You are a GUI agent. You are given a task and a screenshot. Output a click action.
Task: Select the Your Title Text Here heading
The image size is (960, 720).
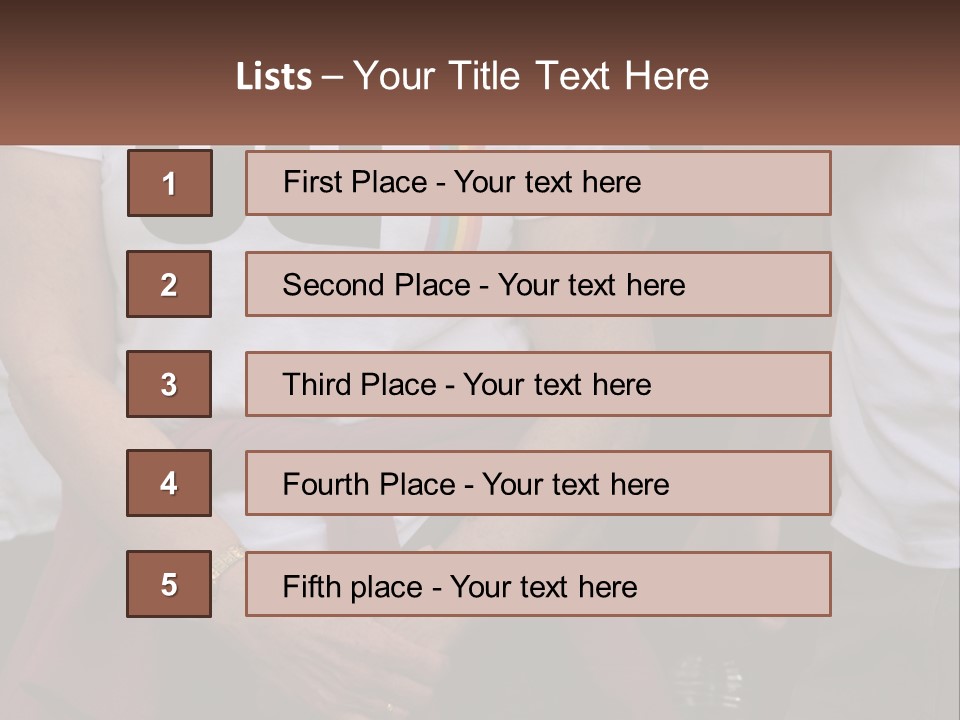click(x=531, y=76)
